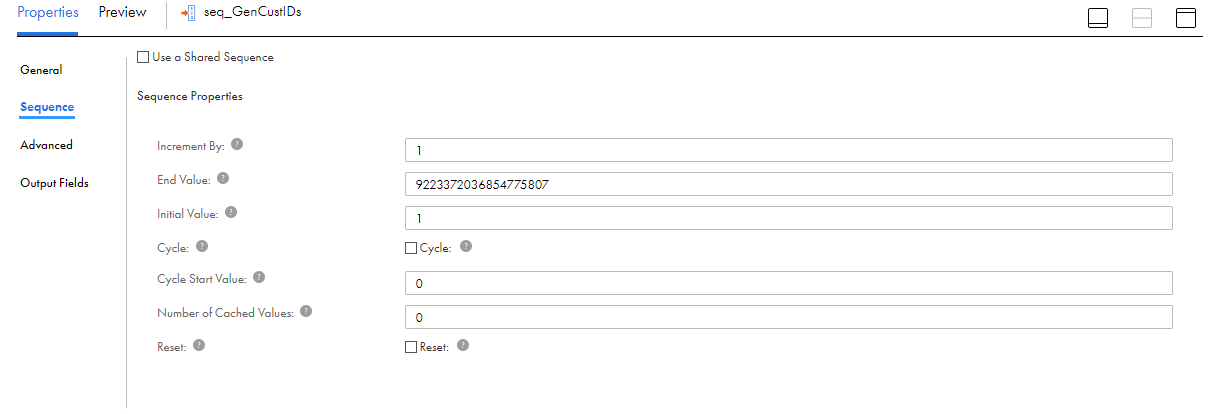The image size is (1220, 414).
Task: Click the End Value input field
Action: (x=788, y=184)
